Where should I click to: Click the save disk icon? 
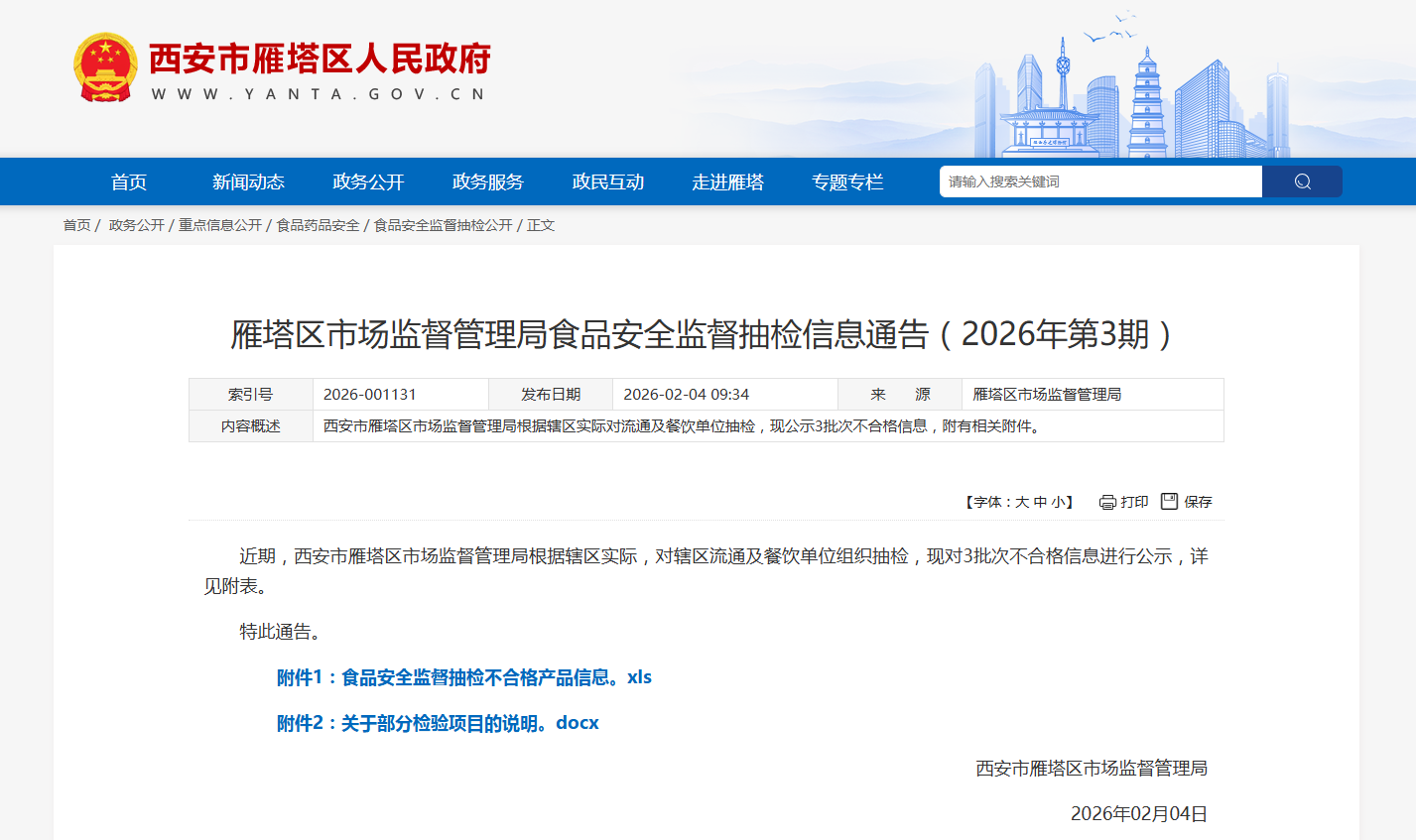click(x=1169, y=502)
